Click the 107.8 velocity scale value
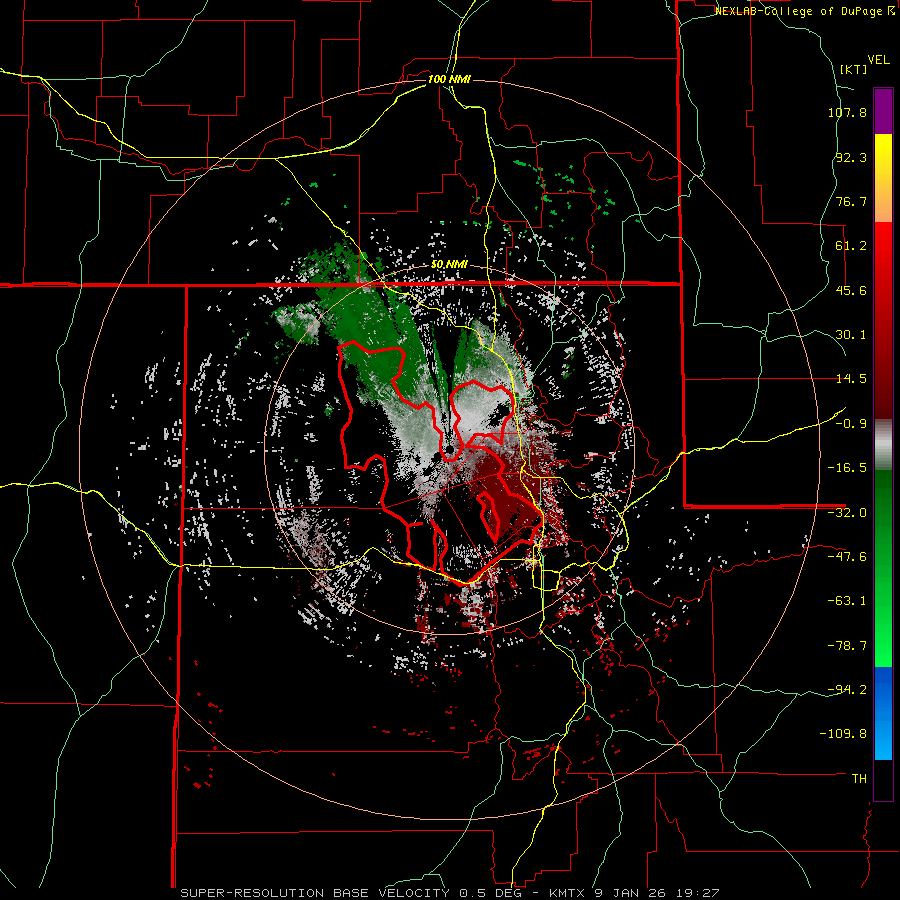The image size is (900, 900). pyautogui.click(x=847, y=112)
